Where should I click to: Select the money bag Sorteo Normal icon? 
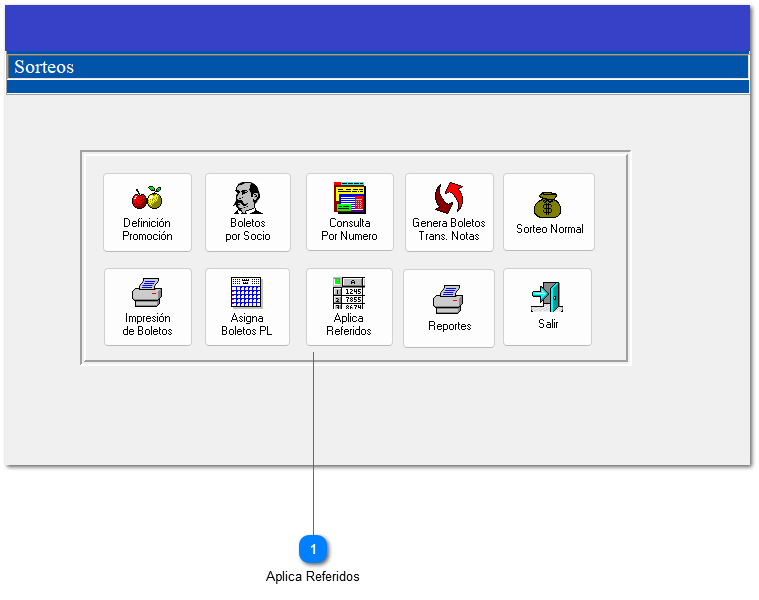point(548,205)
